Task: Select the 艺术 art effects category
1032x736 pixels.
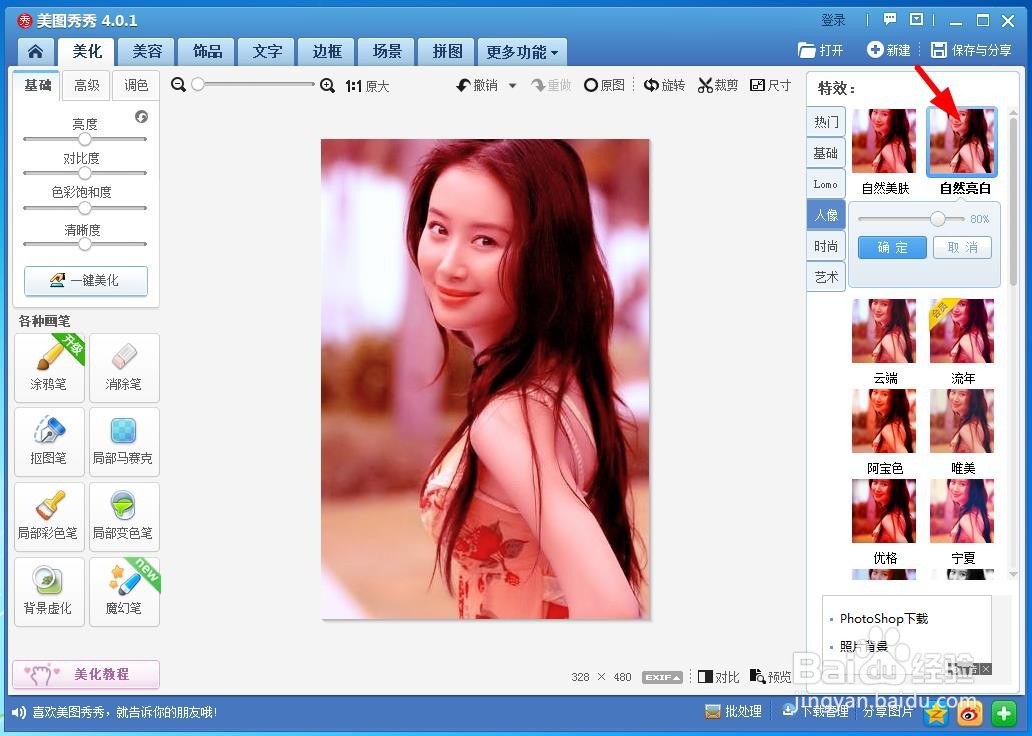Action: pos(826,277)
